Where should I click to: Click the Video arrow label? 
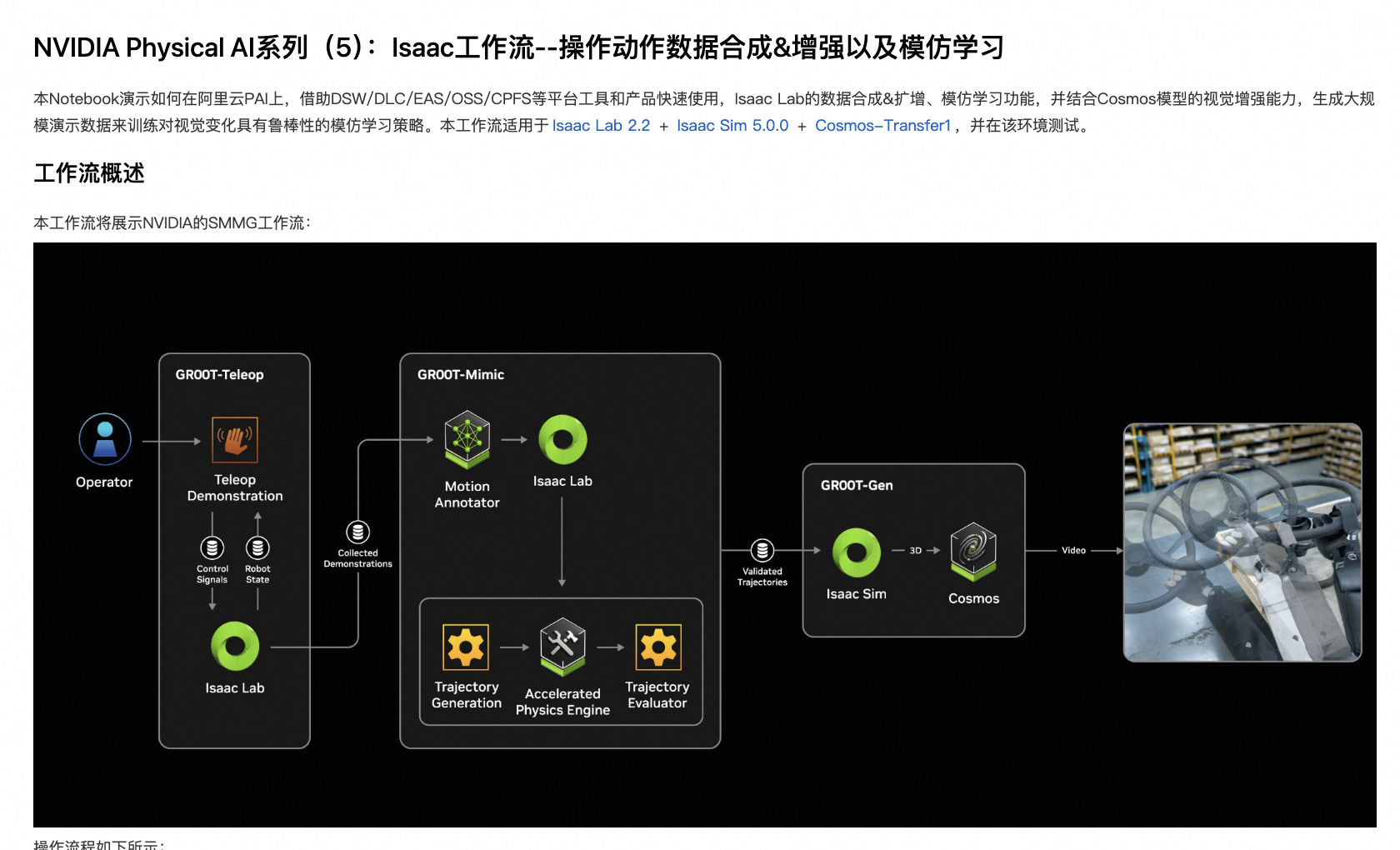(x=1073, y=551)
